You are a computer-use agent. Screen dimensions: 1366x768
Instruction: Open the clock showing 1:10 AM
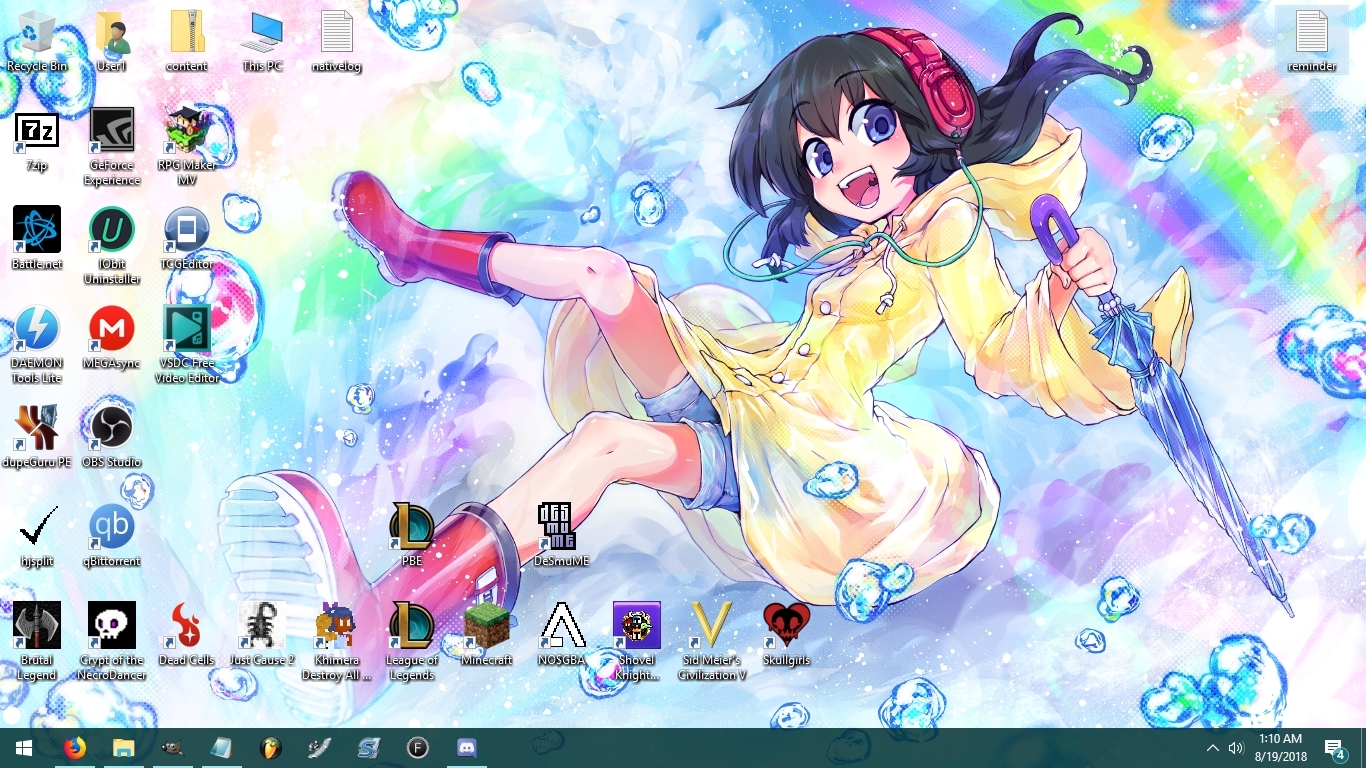coord(1280,748)
